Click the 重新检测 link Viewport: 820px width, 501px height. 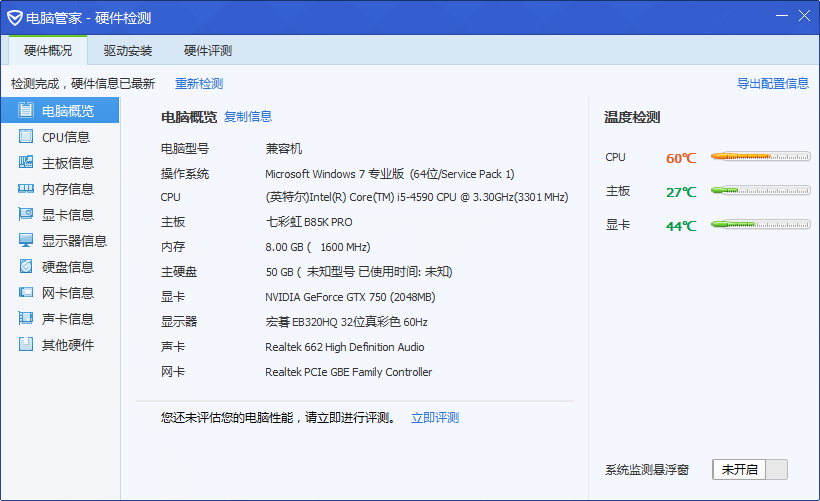(x=199, y=84)
